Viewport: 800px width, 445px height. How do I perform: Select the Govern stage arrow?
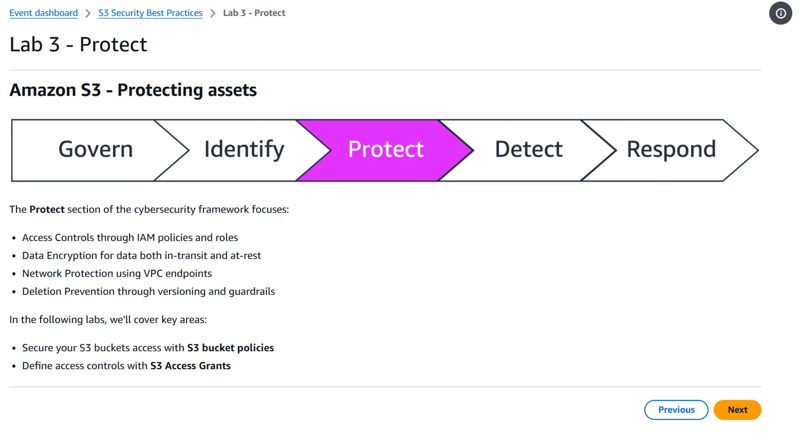click(95, 150)
